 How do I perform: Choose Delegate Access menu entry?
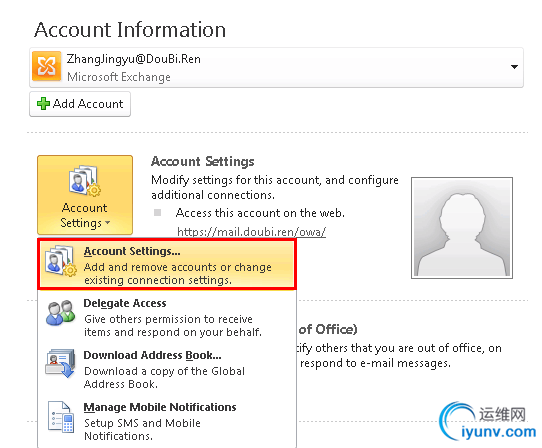pyautogui.click(x=167, y=317)
